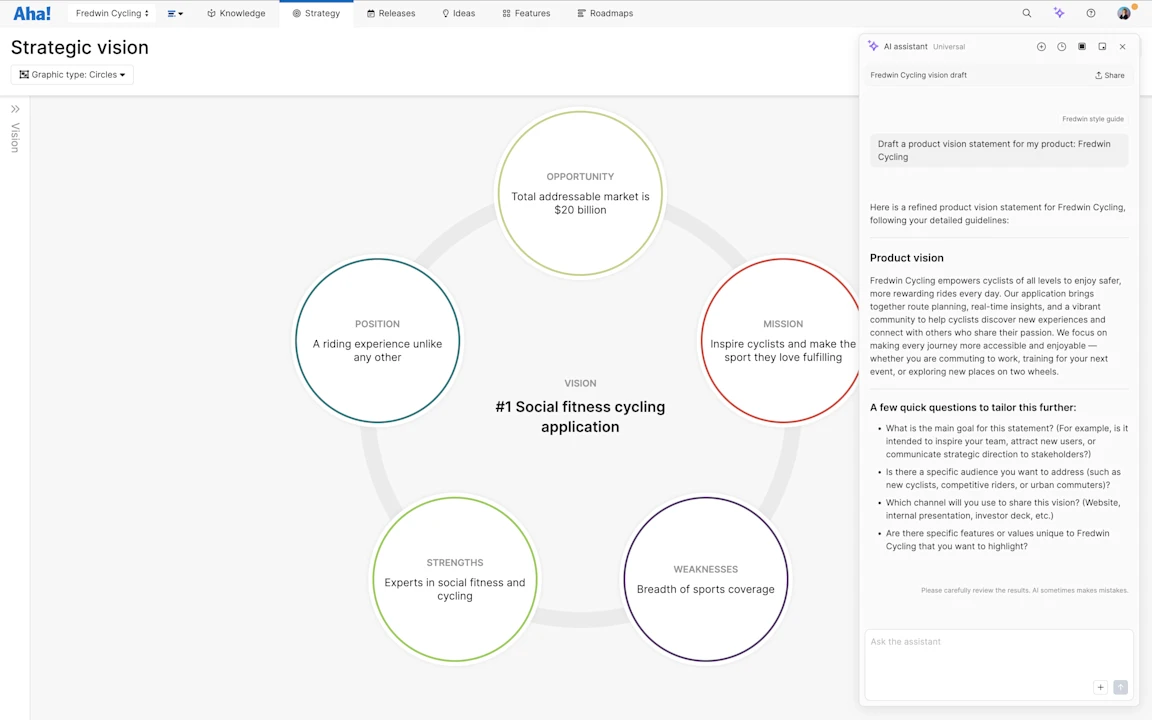
Task: Open the views list dropdown beside the workspace
Action: 175,13
